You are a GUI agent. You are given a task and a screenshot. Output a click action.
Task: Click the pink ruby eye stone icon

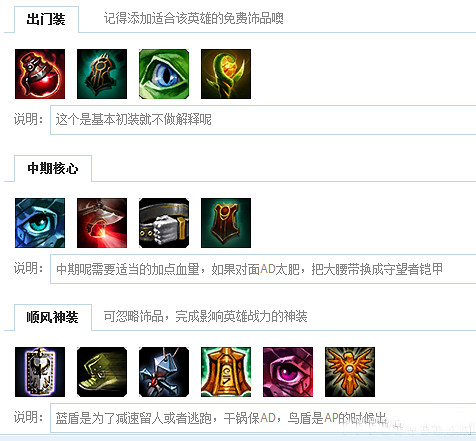tap(288, 372)
